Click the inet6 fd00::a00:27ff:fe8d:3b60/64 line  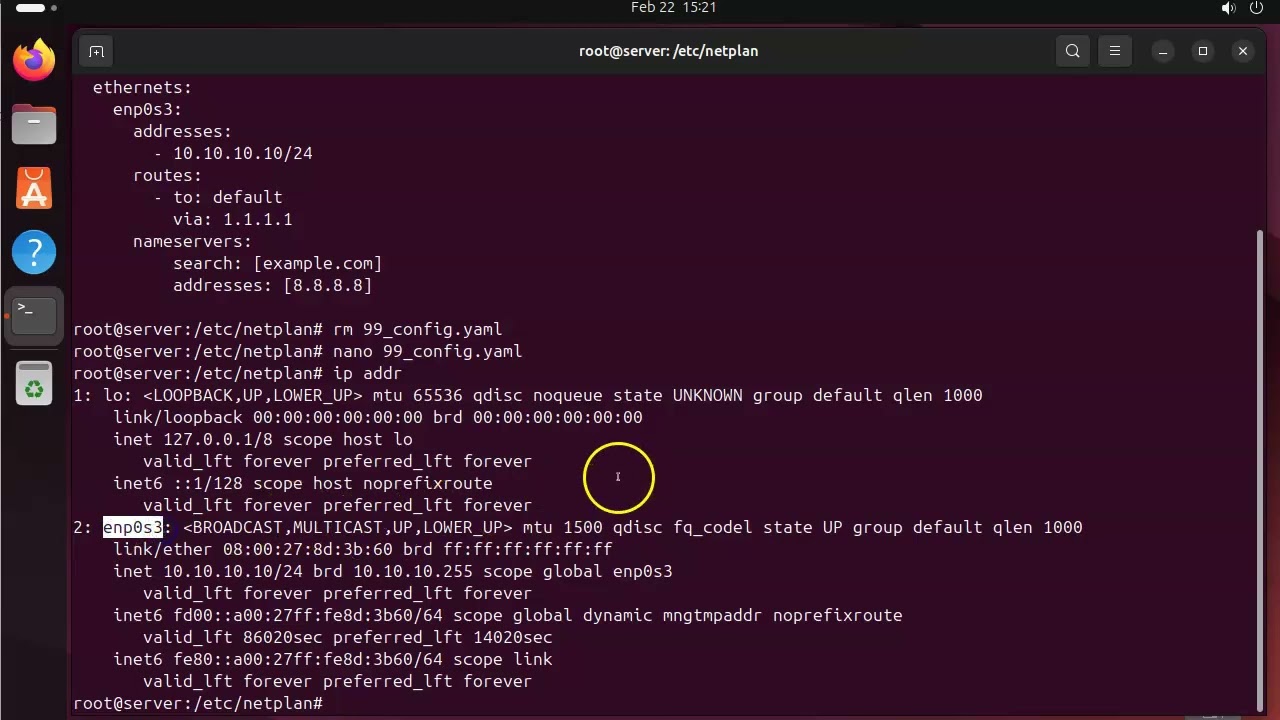pos(508,615)
